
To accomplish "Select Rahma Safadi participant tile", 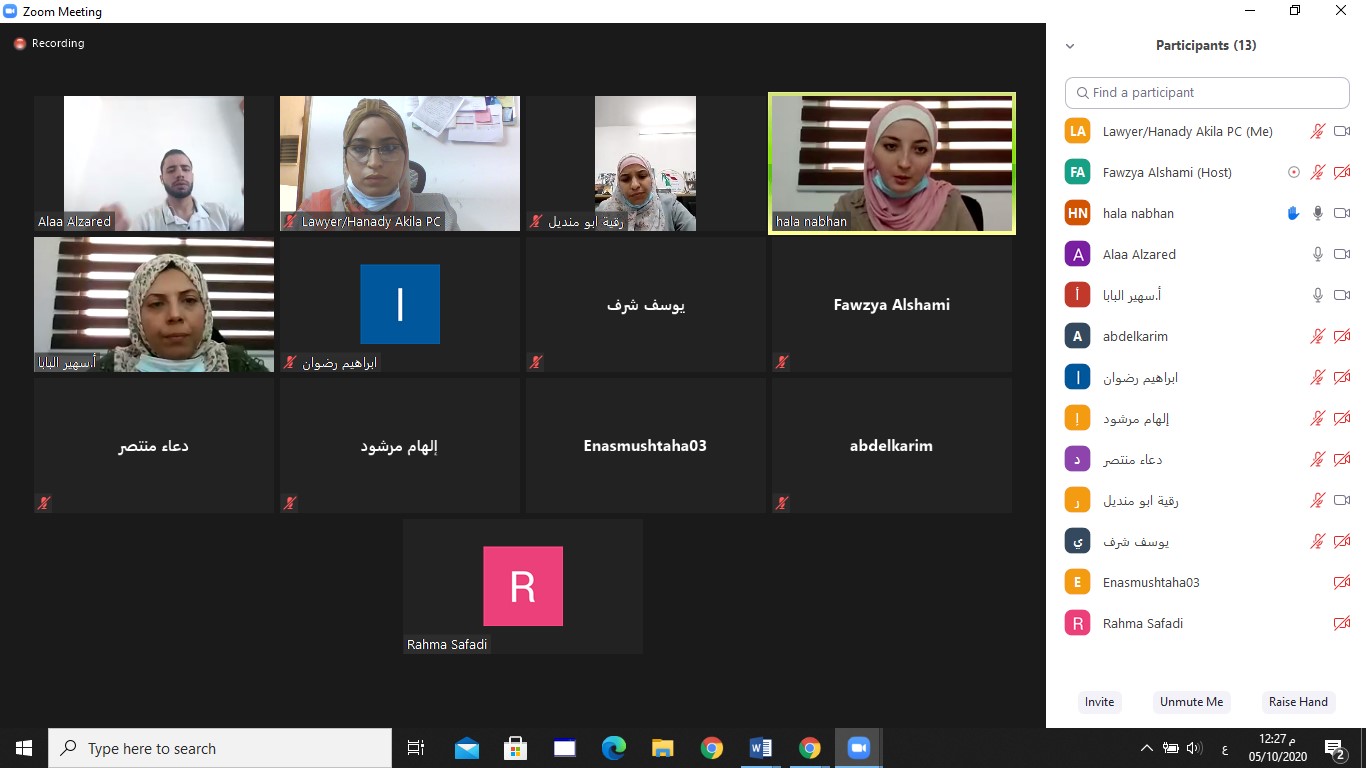I will click(x=523, y=587).
